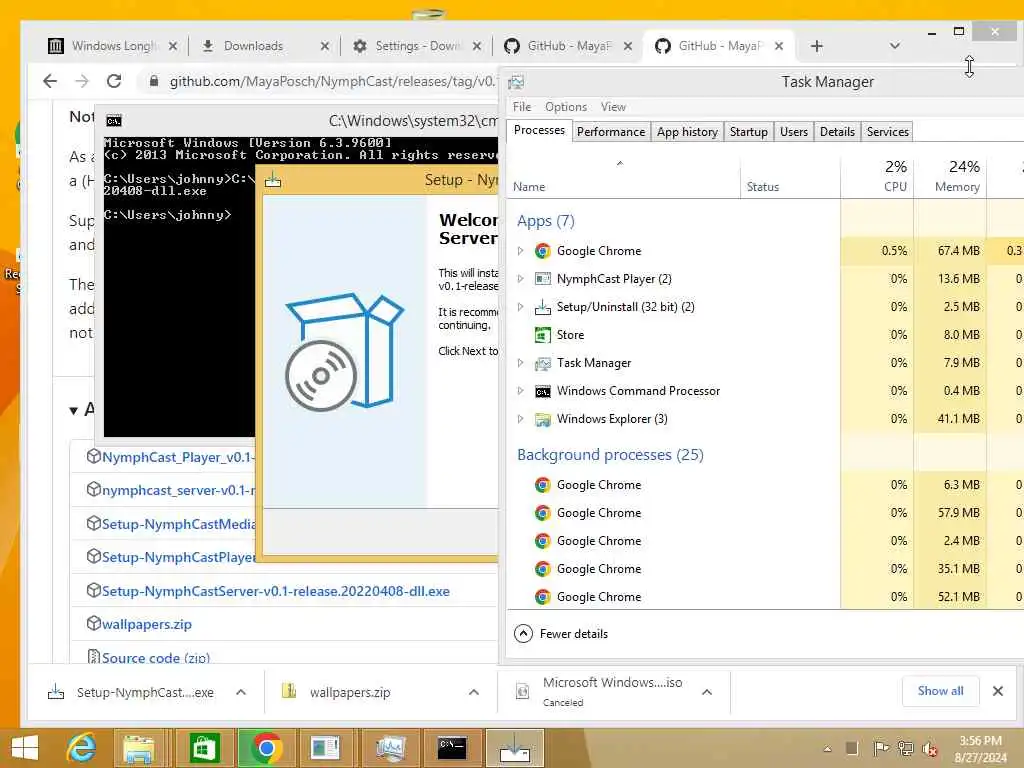The height and width of the screenshot is (768, 1024).
Task: Switch to Command Prompt via taskbar icon
Action: pos(452,748)
